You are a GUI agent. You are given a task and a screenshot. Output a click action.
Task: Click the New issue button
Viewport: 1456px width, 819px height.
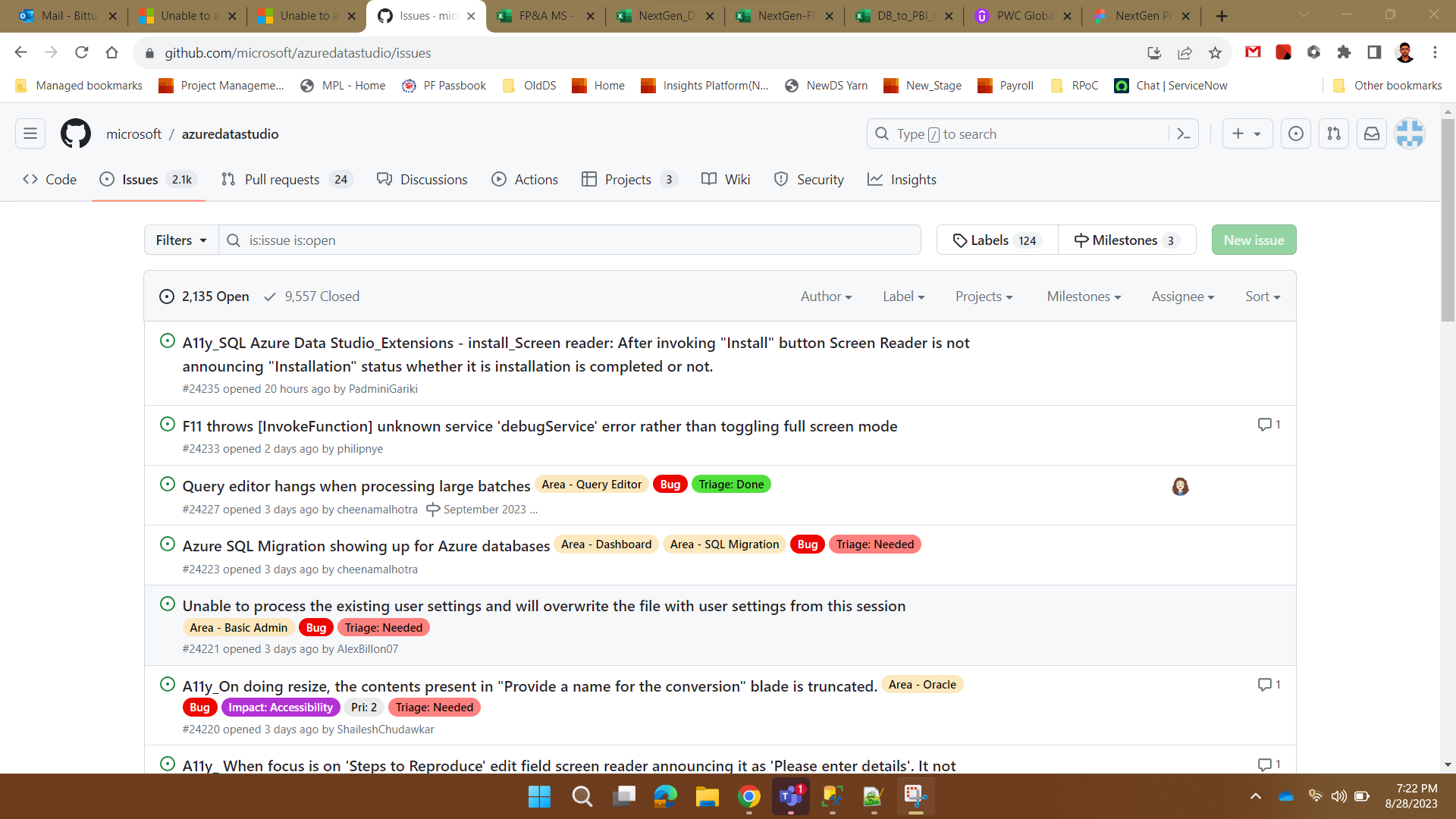1254,240
